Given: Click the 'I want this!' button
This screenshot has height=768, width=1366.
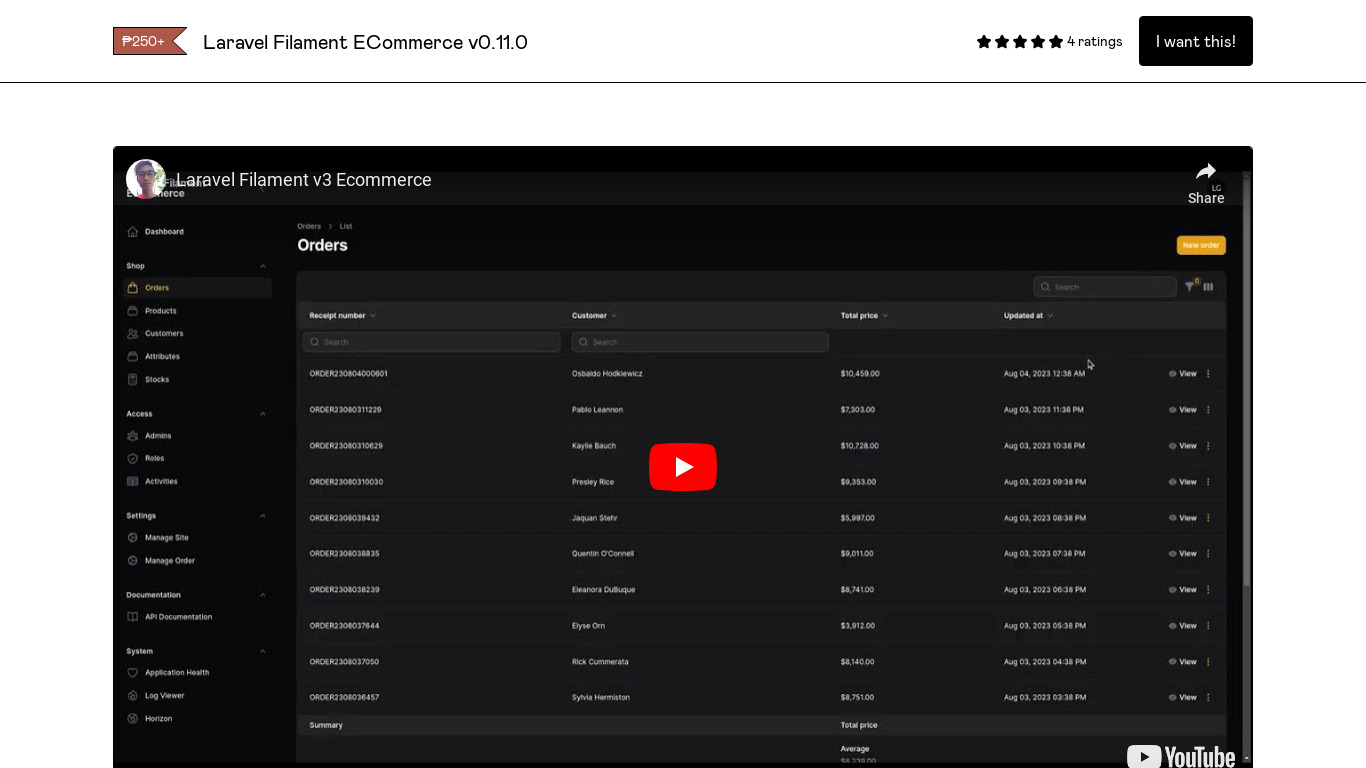Looking at the screenshot, I should pos(1195,41).
